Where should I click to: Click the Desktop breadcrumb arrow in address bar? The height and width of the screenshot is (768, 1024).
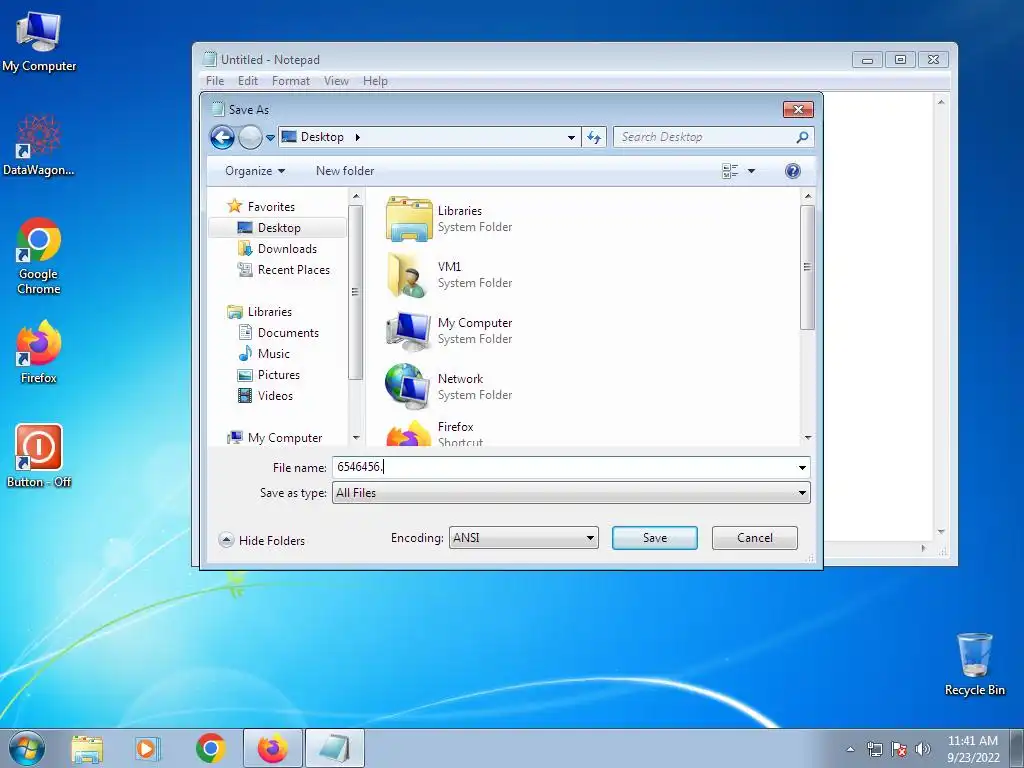point(357,137)
